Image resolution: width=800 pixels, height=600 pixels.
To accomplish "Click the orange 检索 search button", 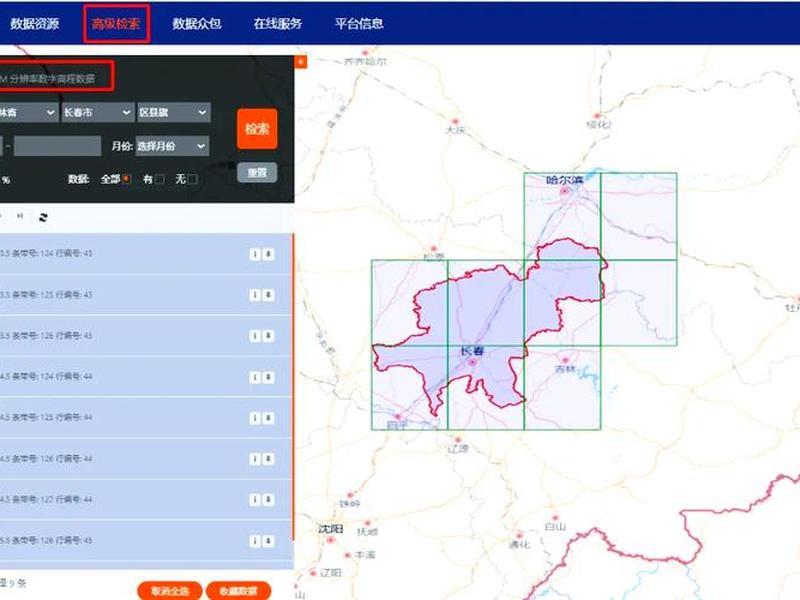I will 257,129.
